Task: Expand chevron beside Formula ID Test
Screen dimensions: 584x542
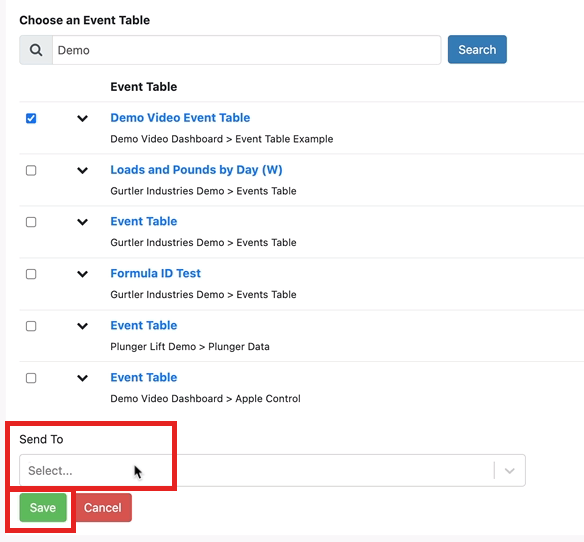Action: tap(82, 274)
